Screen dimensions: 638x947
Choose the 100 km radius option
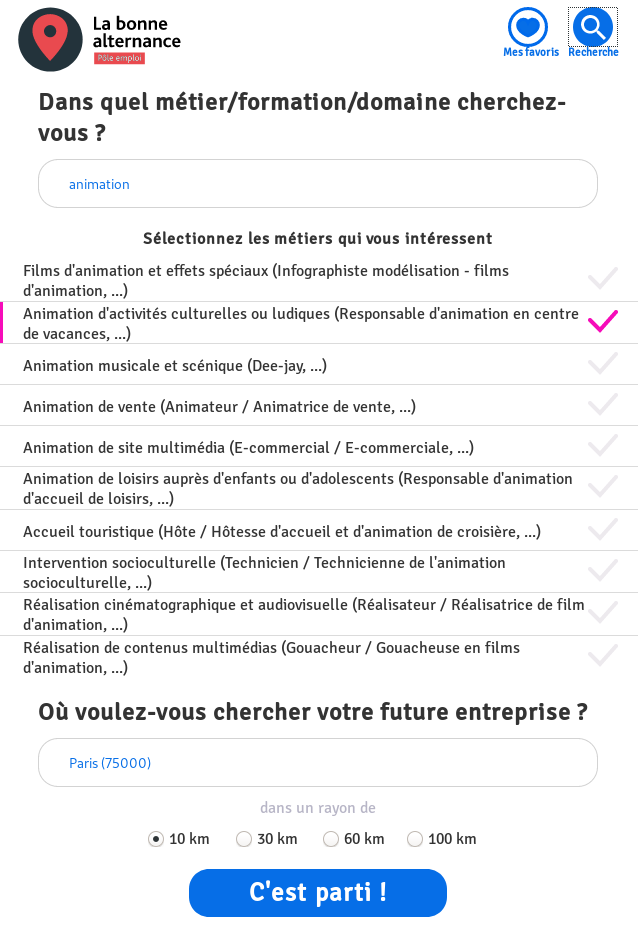point(415,839)
